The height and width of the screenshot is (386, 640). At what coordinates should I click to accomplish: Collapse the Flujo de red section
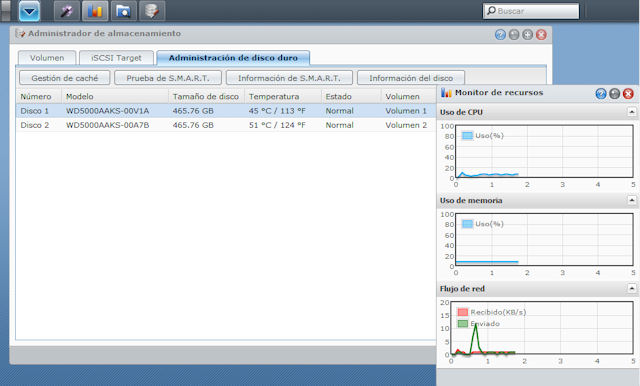coord(631,288)
